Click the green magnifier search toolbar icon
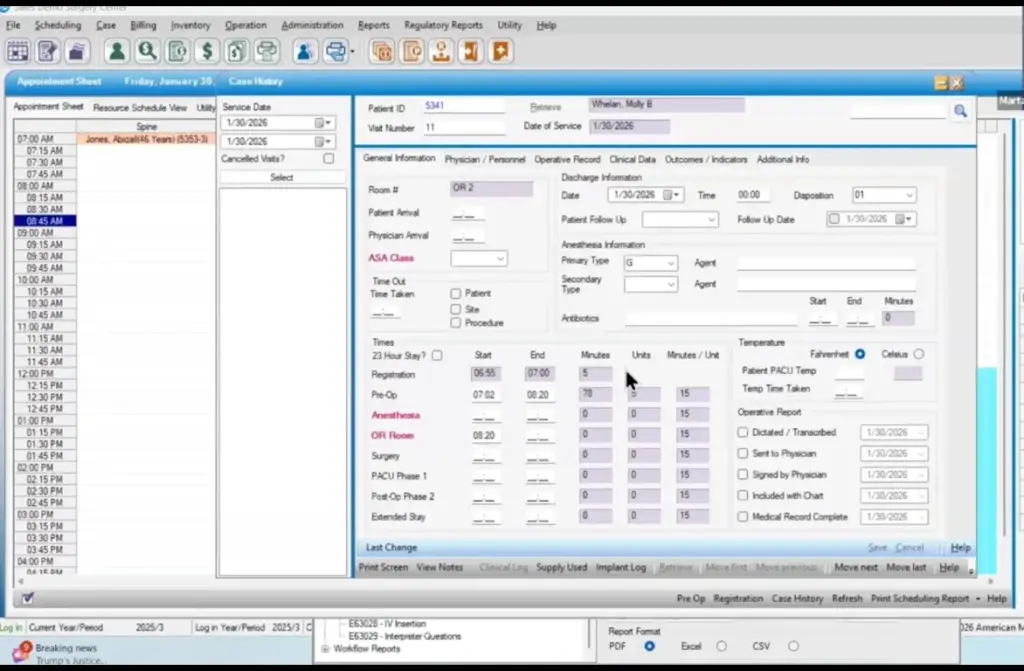The width and height of the screenshot is (1024, 671). click(147, 51)
